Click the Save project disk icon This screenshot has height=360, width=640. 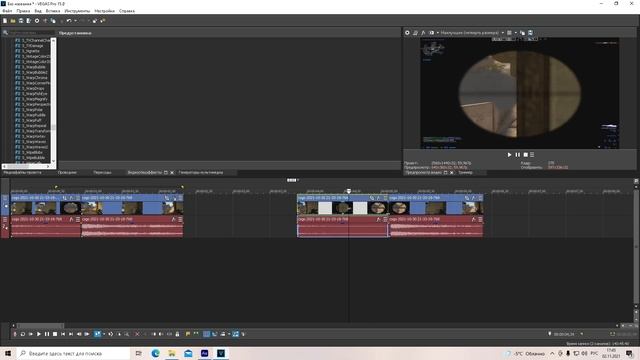[21, 21]
